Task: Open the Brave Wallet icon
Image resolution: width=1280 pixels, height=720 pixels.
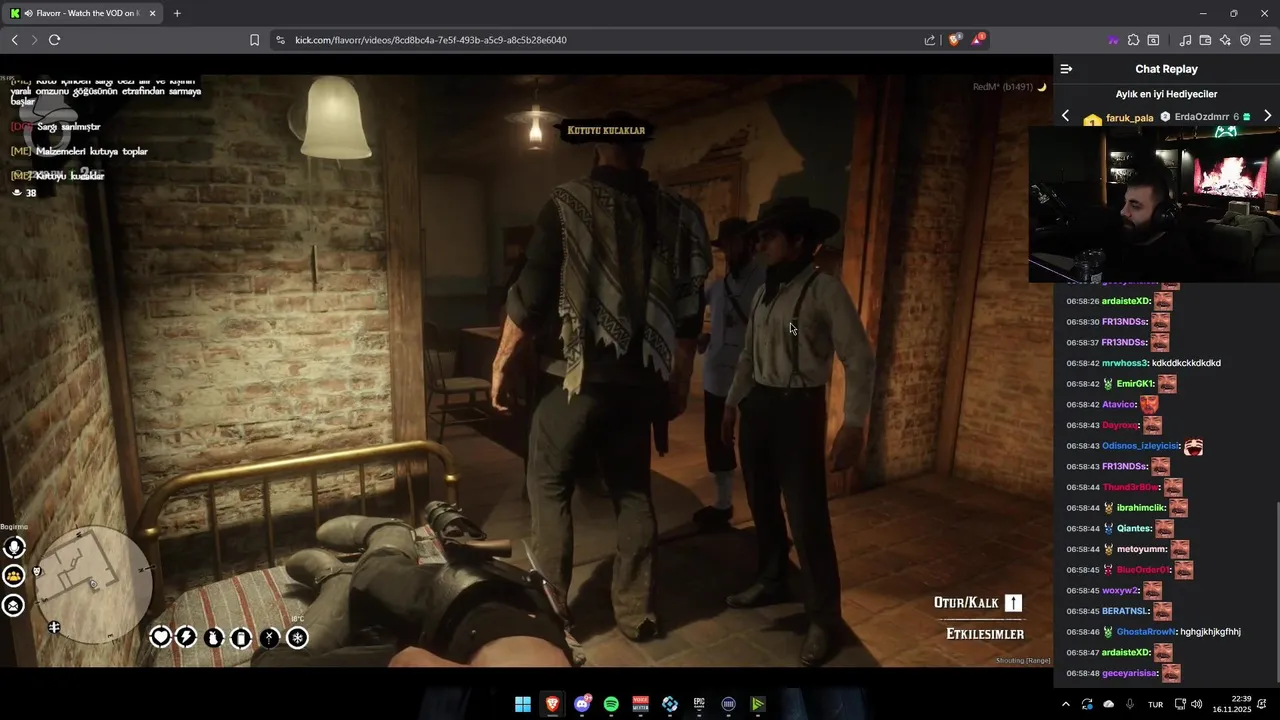Action: click(1205, 40)
